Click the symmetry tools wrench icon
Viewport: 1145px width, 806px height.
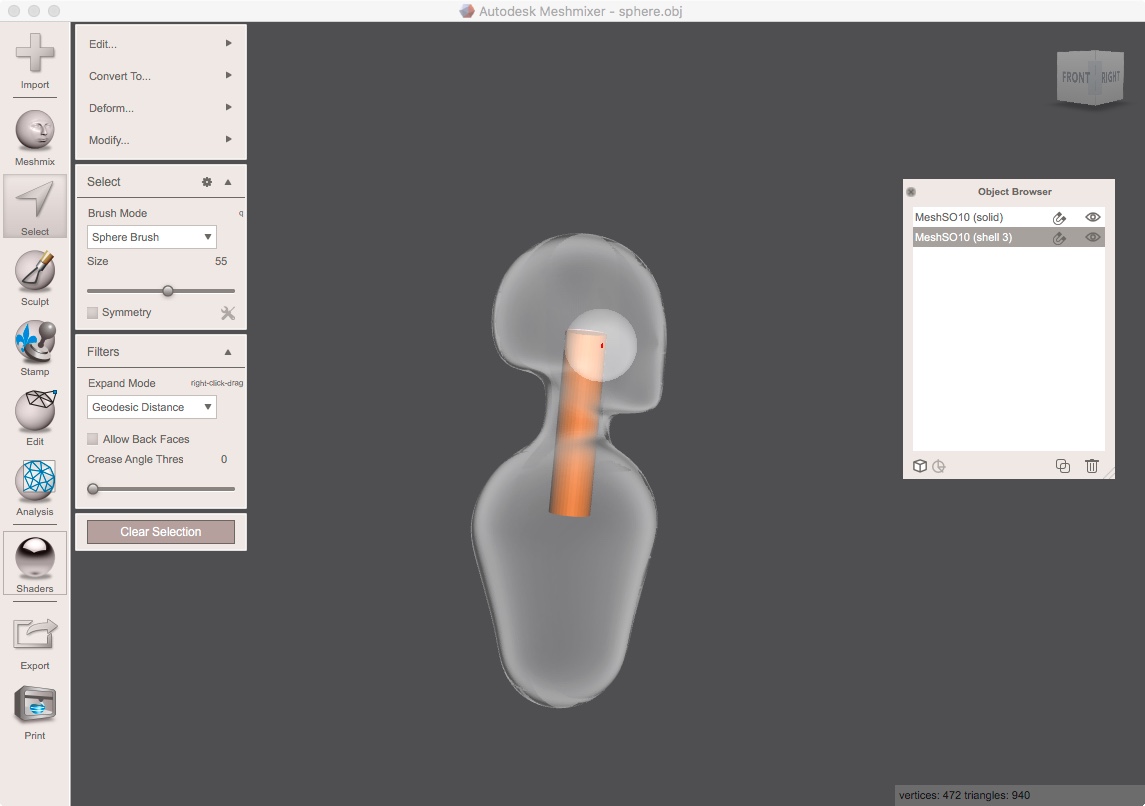228,313
